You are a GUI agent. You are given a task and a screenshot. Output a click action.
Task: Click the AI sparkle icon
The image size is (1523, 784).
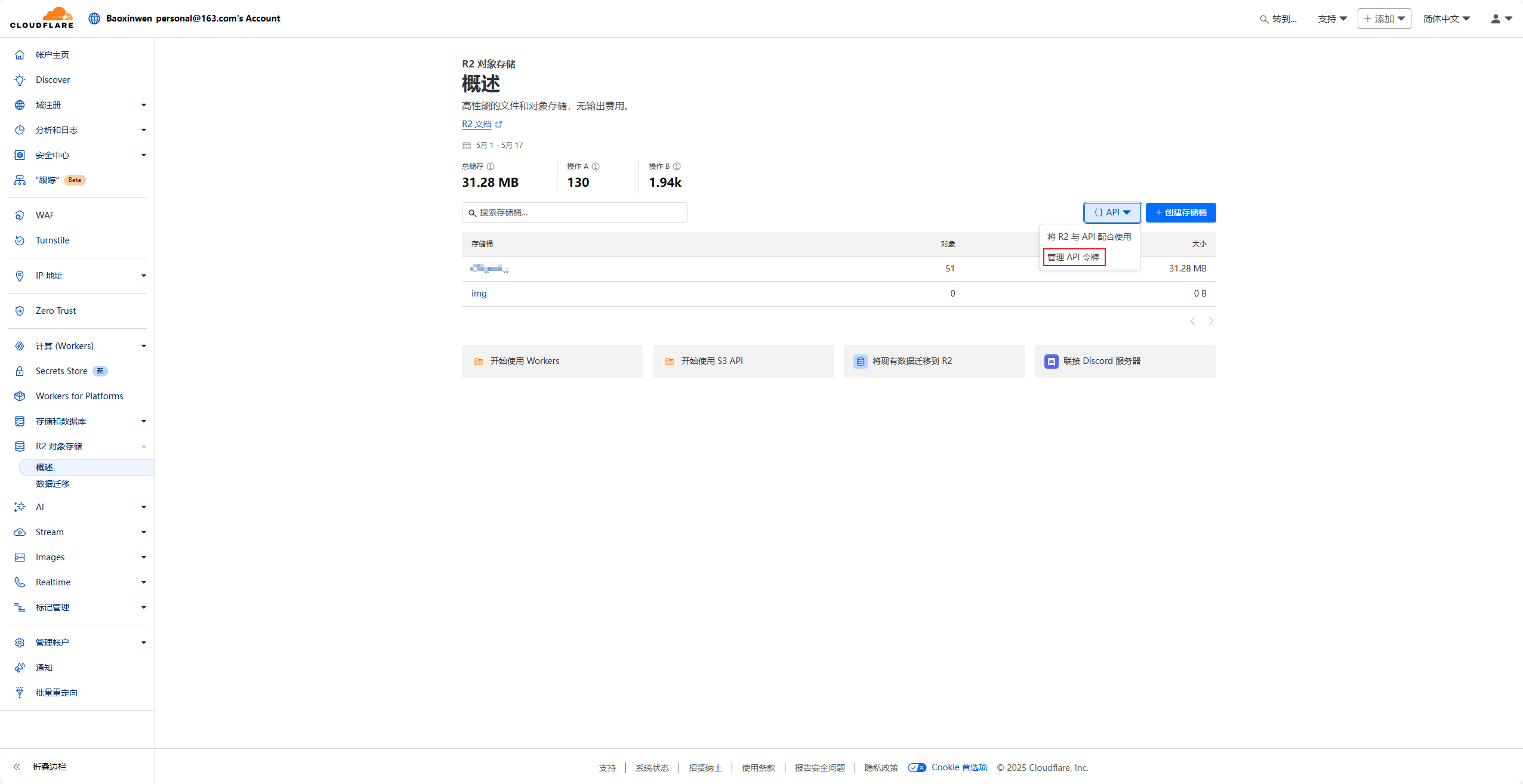coord(20,507)
